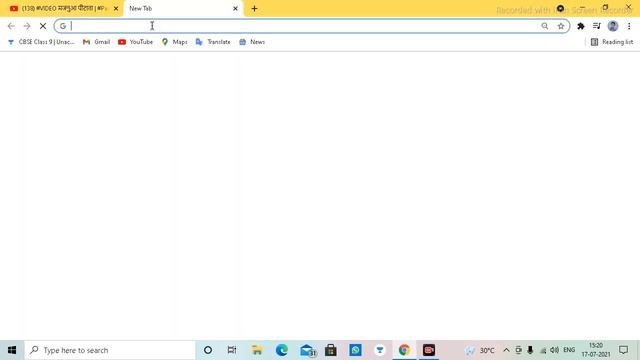Open the Mail app on taskbar
The height and width of the screenshot is (360, 640).
coord(307,350)
